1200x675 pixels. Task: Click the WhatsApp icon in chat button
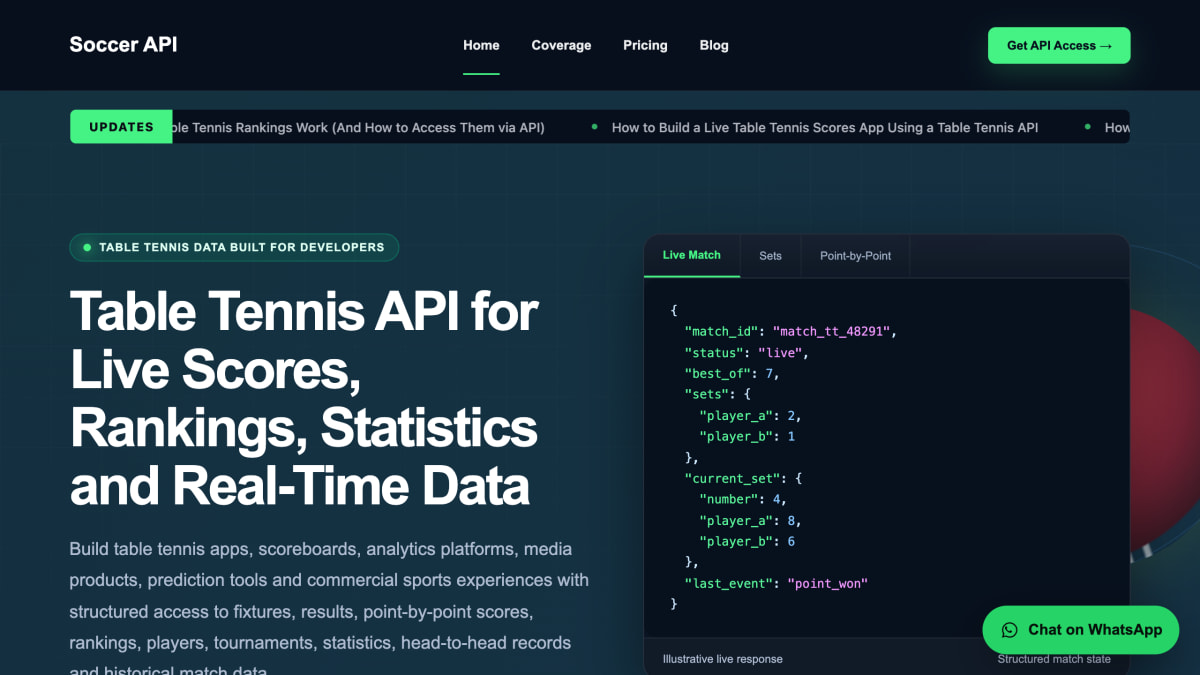point(1010,630)
